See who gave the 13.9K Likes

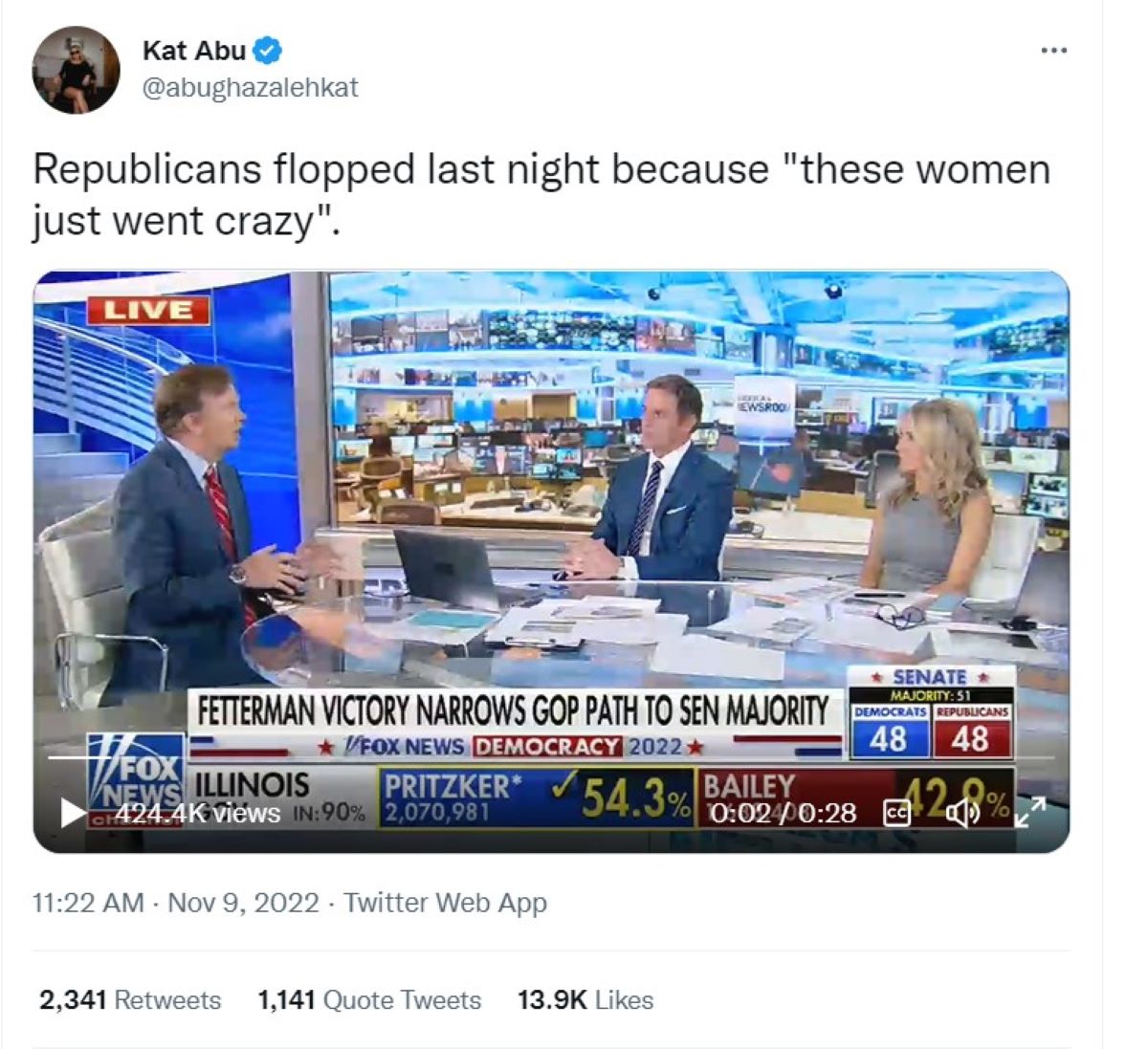pyautogui.click(x=585, y=1000)
